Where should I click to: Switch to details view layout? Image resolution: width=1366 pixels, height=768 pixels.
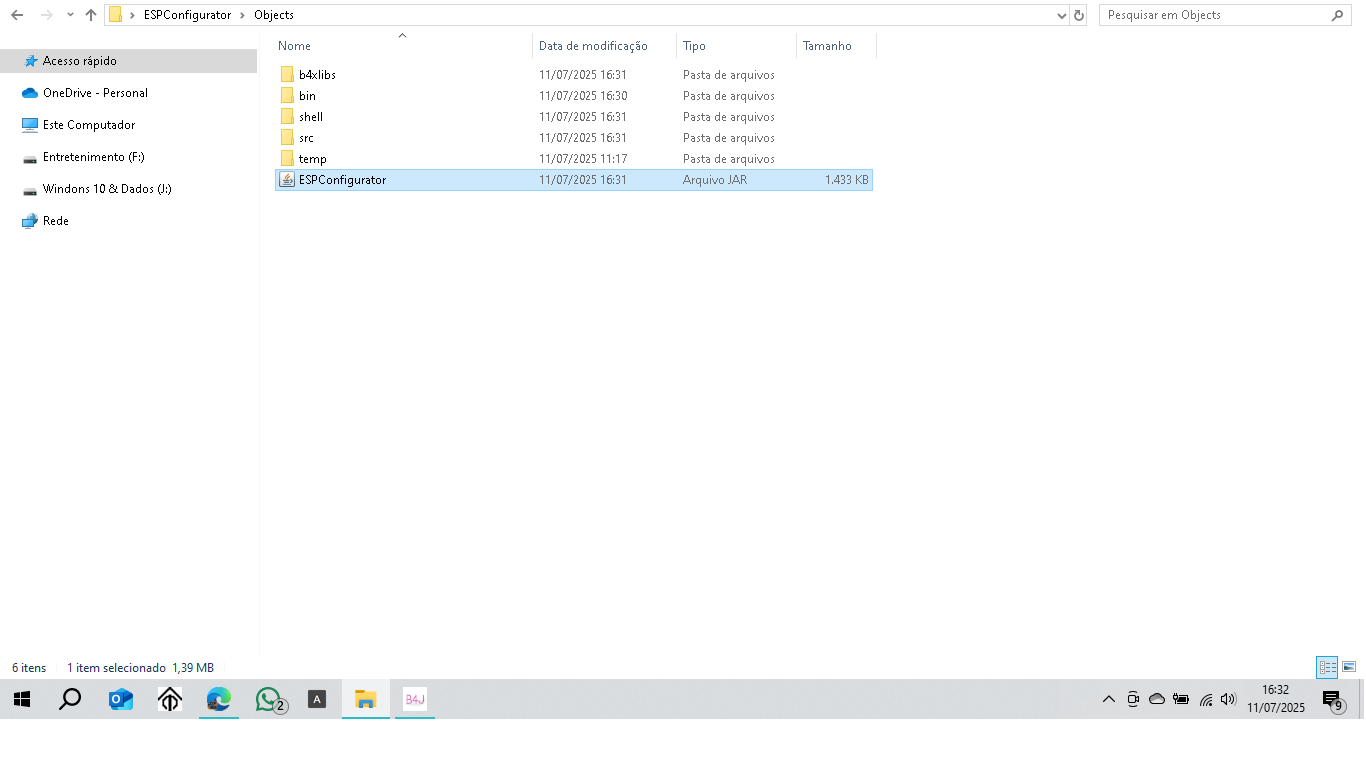coord(1327,667)
